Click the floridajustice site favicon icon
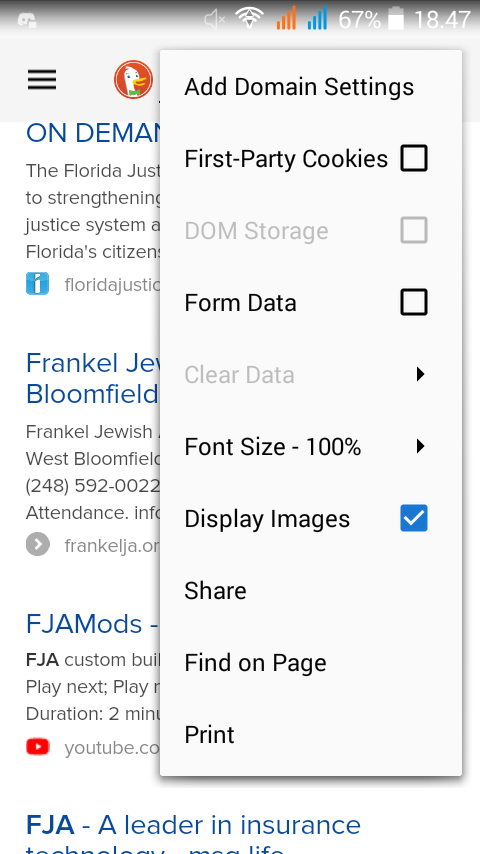Image resolution: width=480 pixels, height=854 pixels. pyautogui.click(x=38, y=284)
